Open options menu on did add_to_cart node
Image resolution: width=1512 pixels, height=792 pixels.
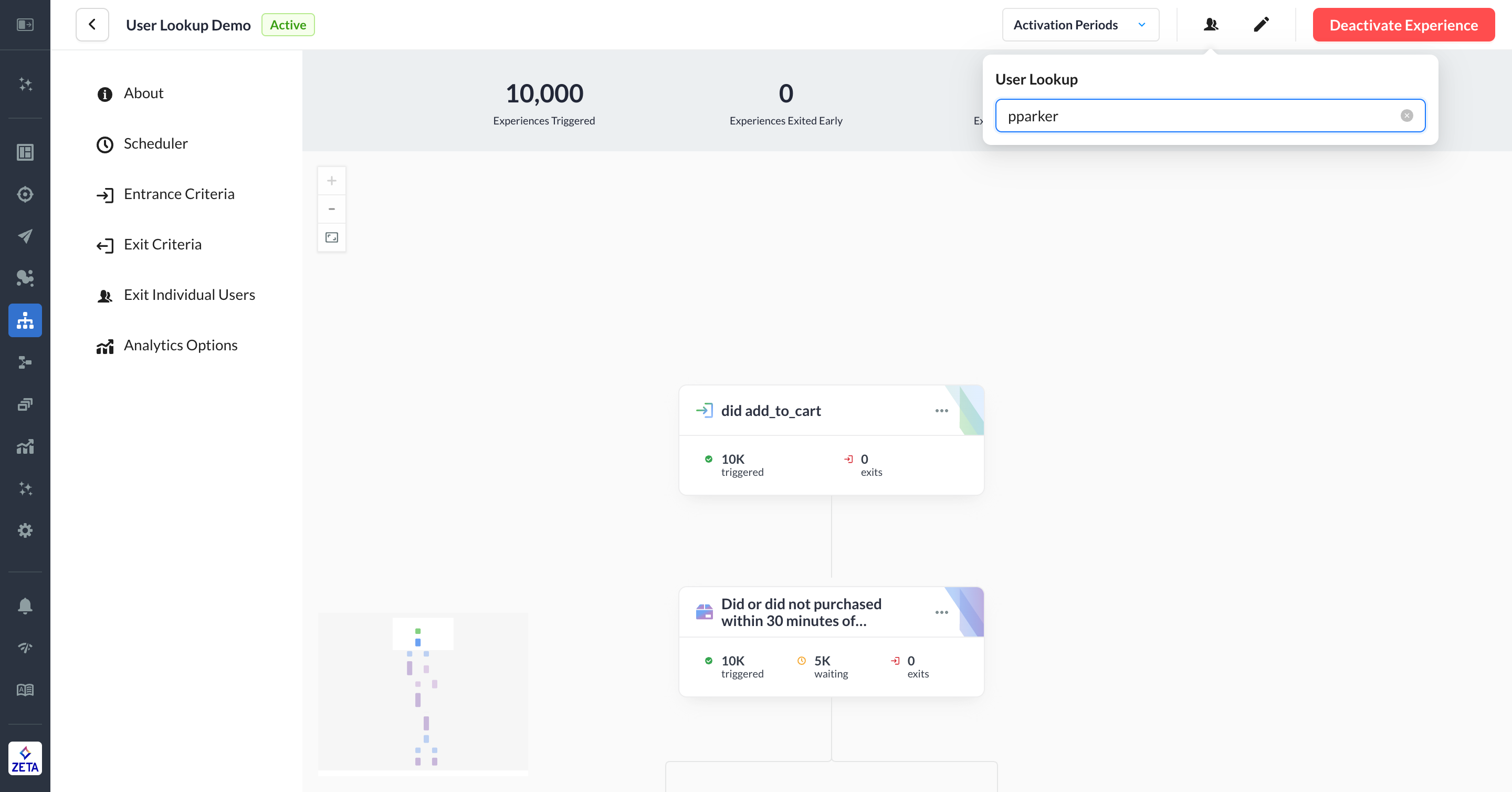pyautogui.click(x=941, y=411)
